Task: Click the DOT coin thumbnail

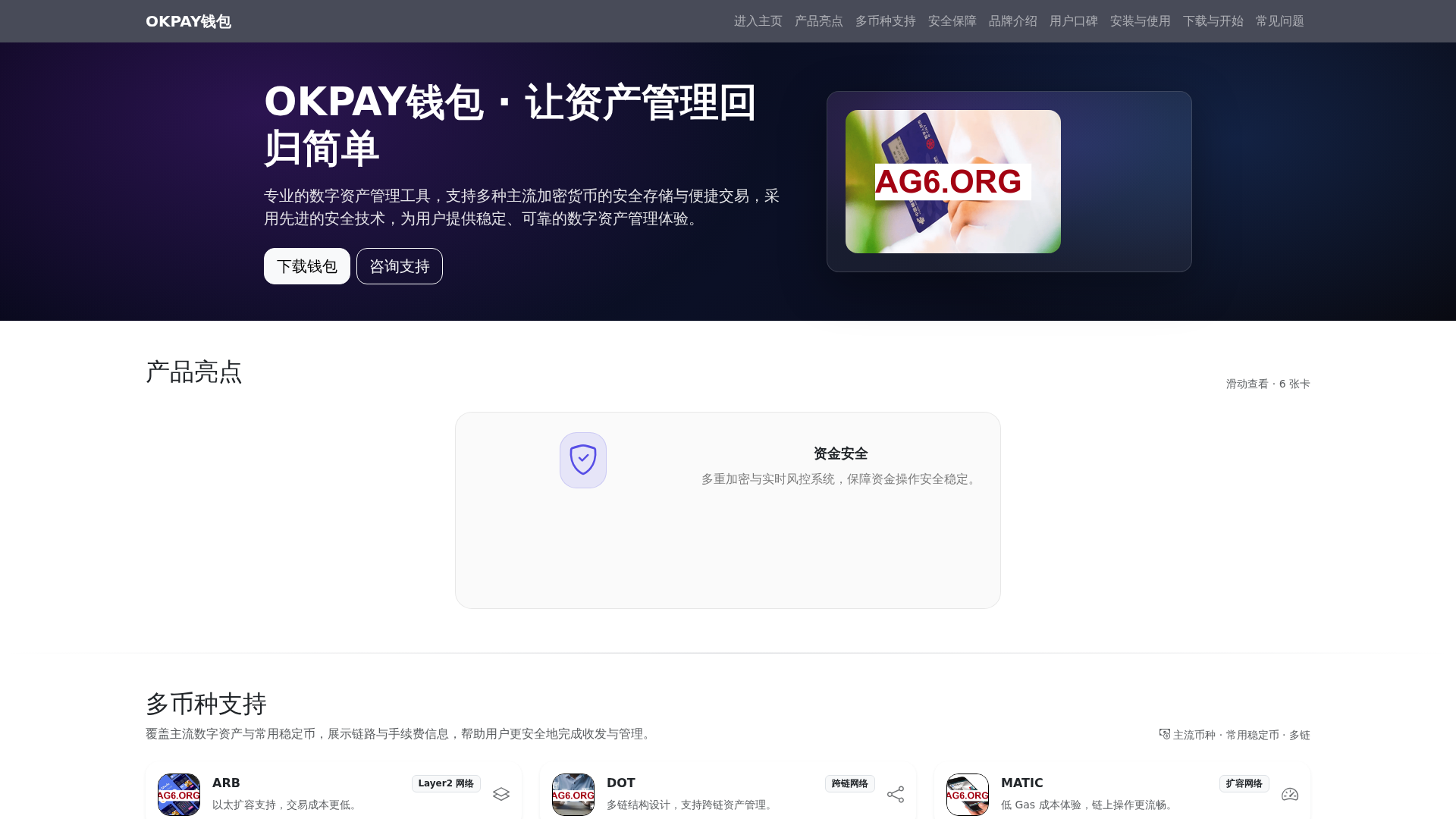Action: [573, 795]
